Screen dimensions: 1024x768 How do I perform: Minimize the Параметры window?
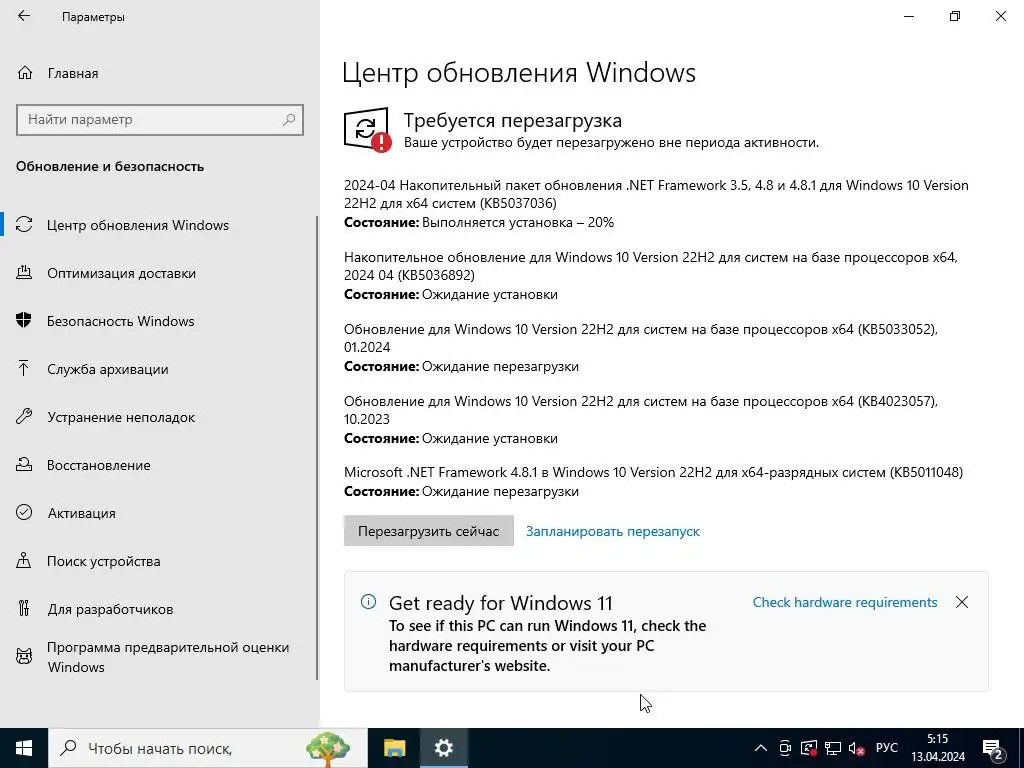point(909,16)
